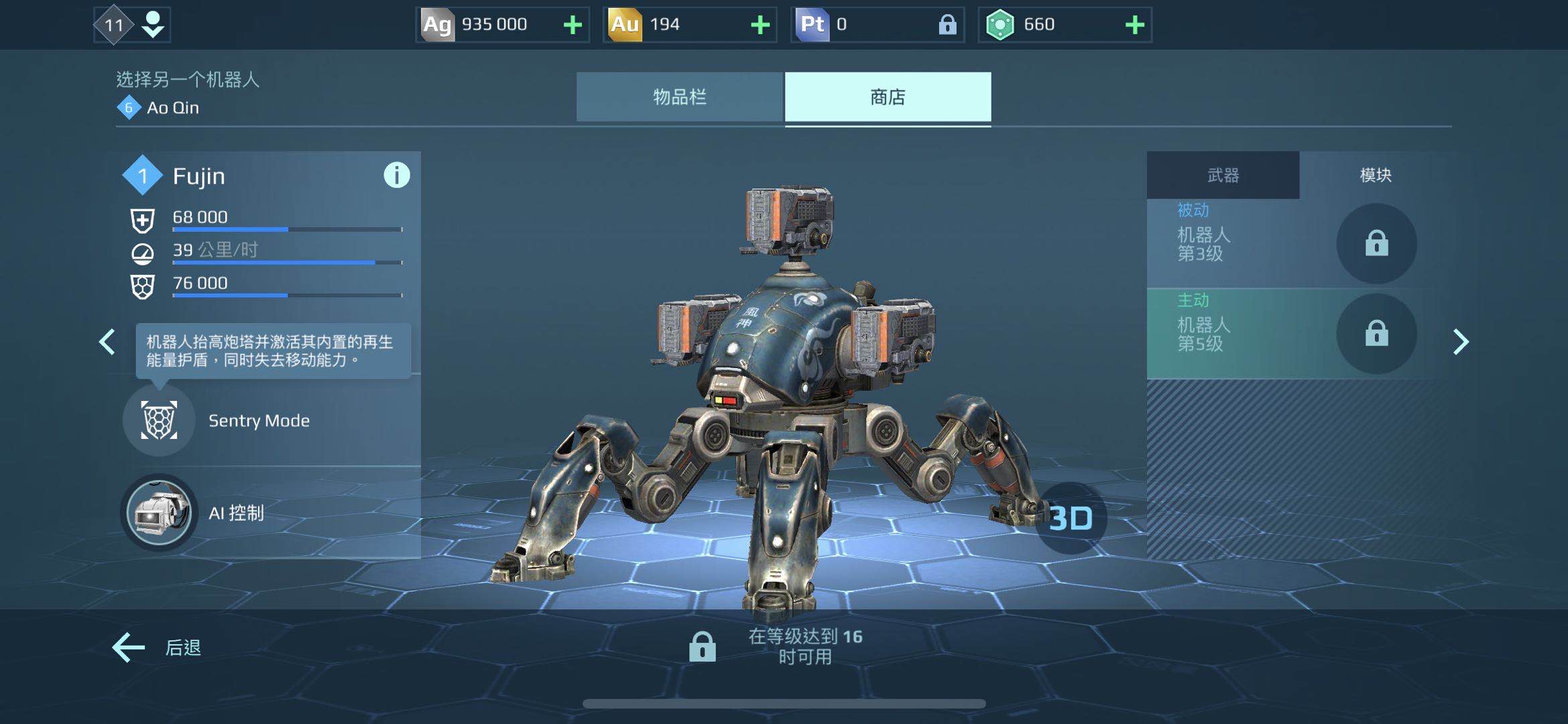Add gold using Au plus icon
This screenshot has width=1568, height=724.
tap(760, 25)
